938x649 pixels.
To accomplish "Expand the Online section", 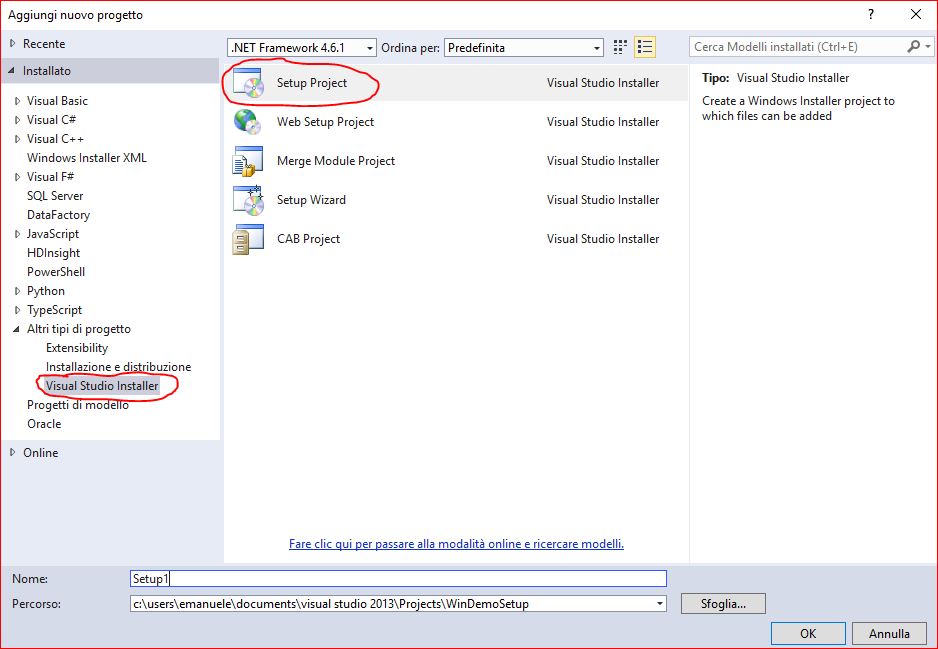I will coord(13,453).
